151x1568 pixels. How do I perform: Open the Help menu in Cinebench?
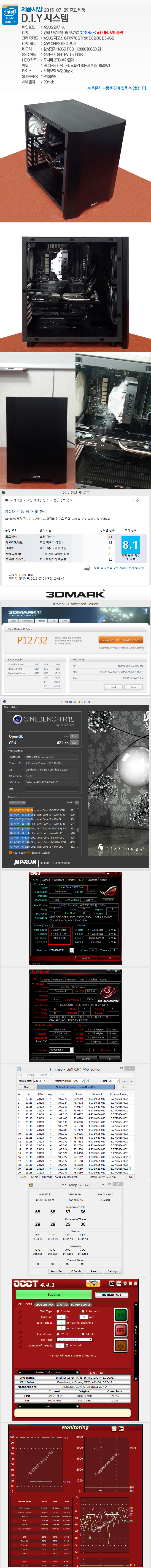[14, 707]
